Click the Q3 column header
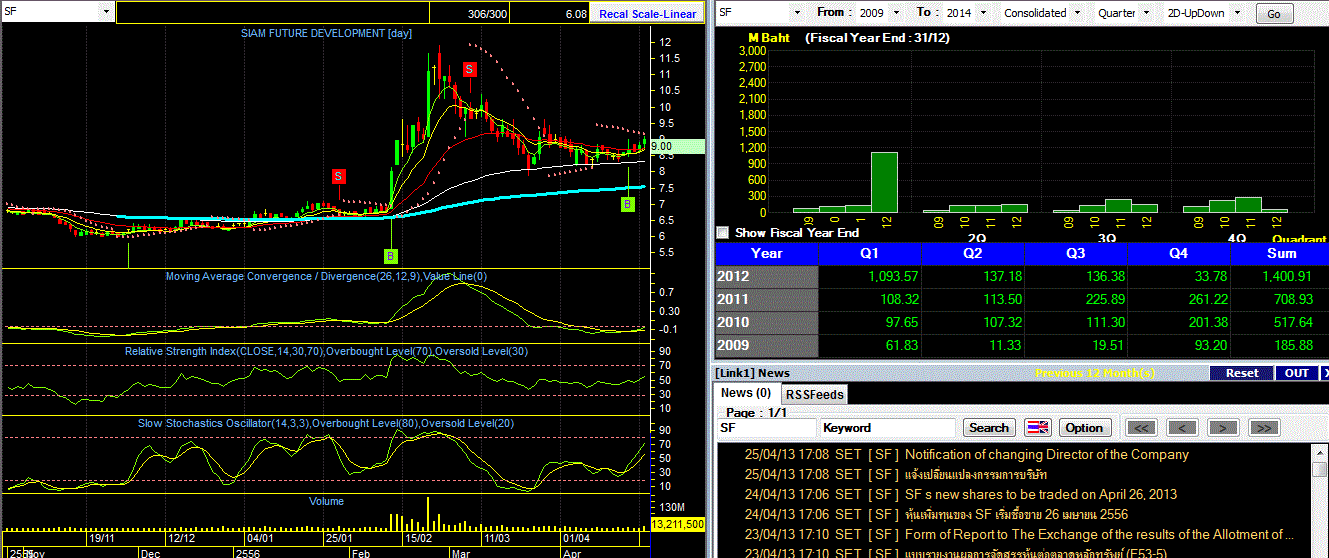1329x558 pixels. point(1076,254)
